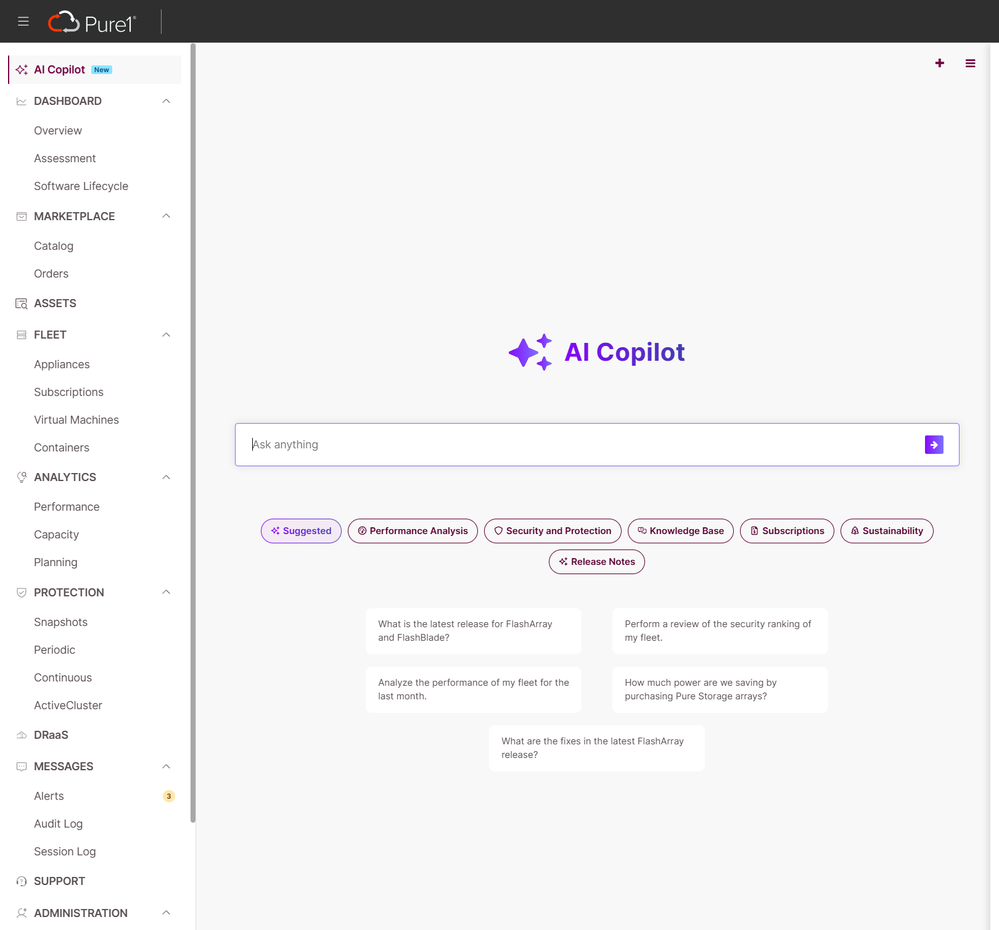Submit query with the purple arrow button
The width and height of the screenshot is (999, 930).
(933, 445)
